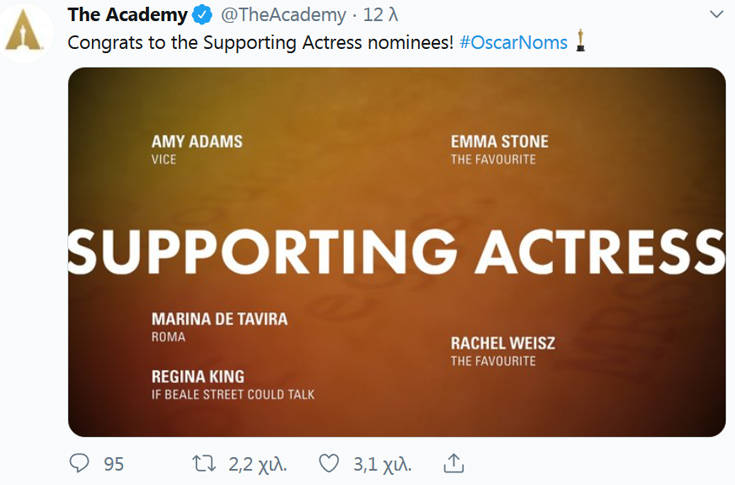The image size is (735, 485).
Task: Click Regina King's name in the image
Action: (198, 377)
